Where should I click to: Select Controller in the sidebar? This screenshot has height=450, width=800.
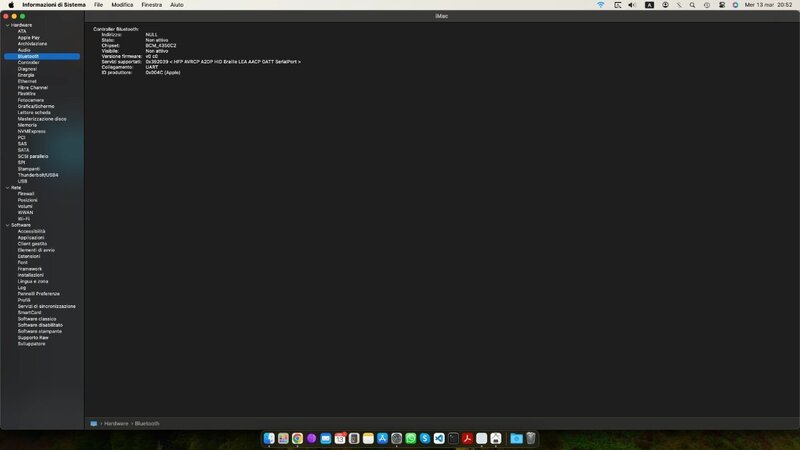(29, 62)
